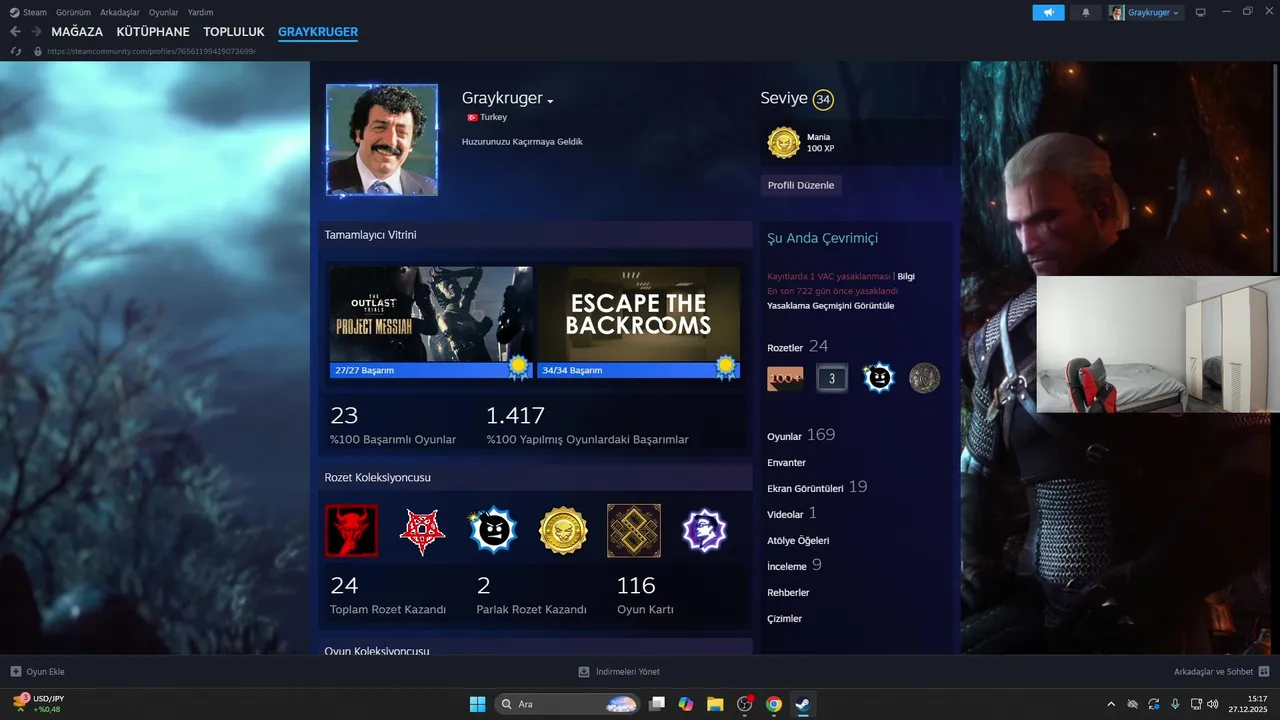Viewport: 1280px width, 720px height.
Task: Click the gold Mania badge icon
Action: click(x=783, y=143)
